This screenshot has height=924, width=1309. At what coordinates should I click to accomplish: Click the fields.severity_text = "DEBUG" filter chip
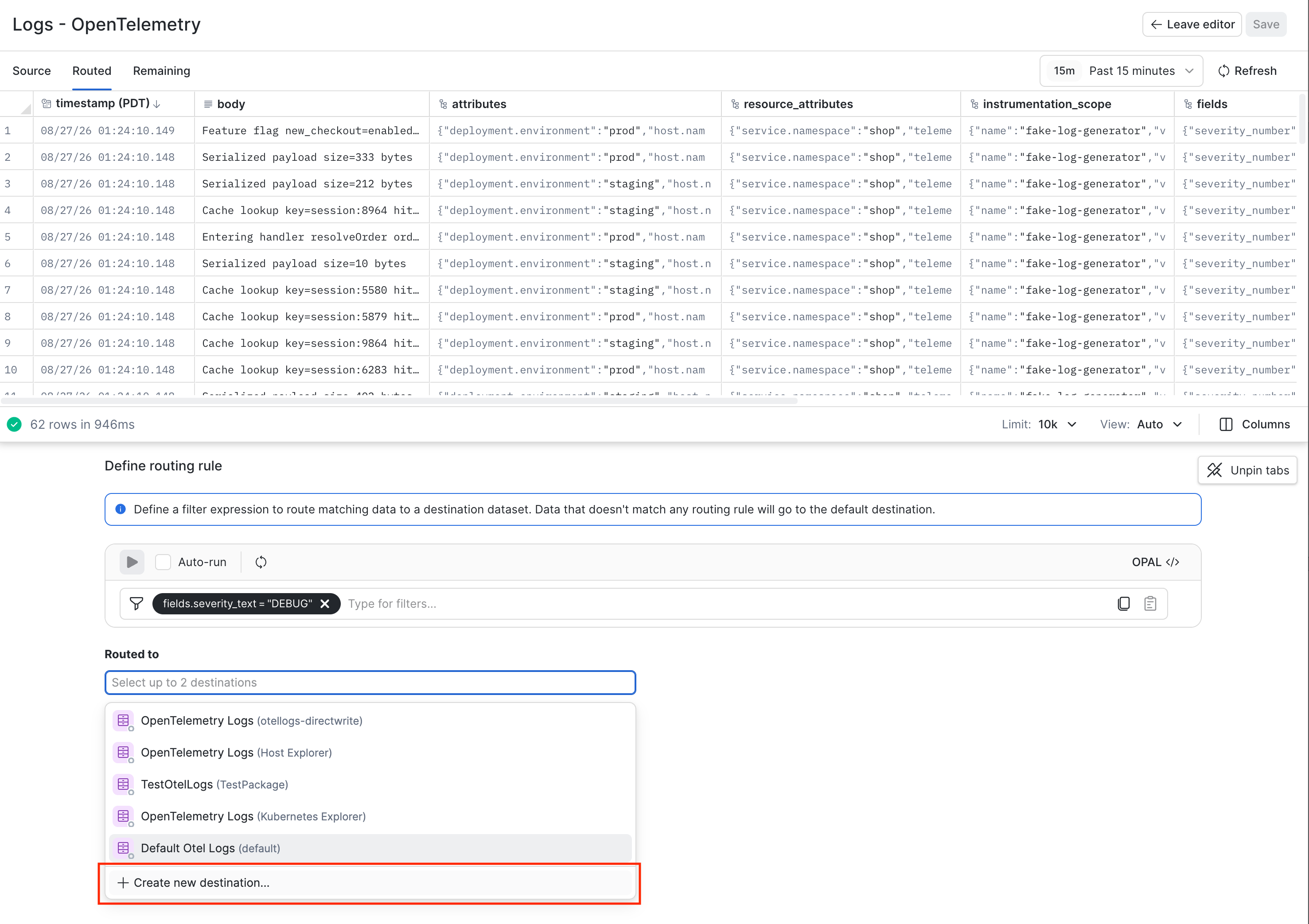click(246, 604)
